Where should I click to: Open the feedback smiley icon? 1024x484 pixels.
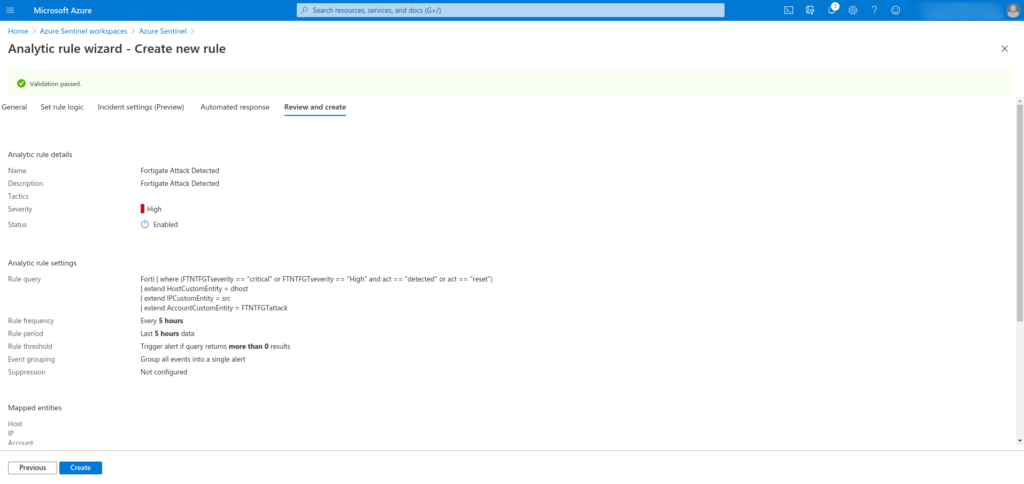coord(895,10)
